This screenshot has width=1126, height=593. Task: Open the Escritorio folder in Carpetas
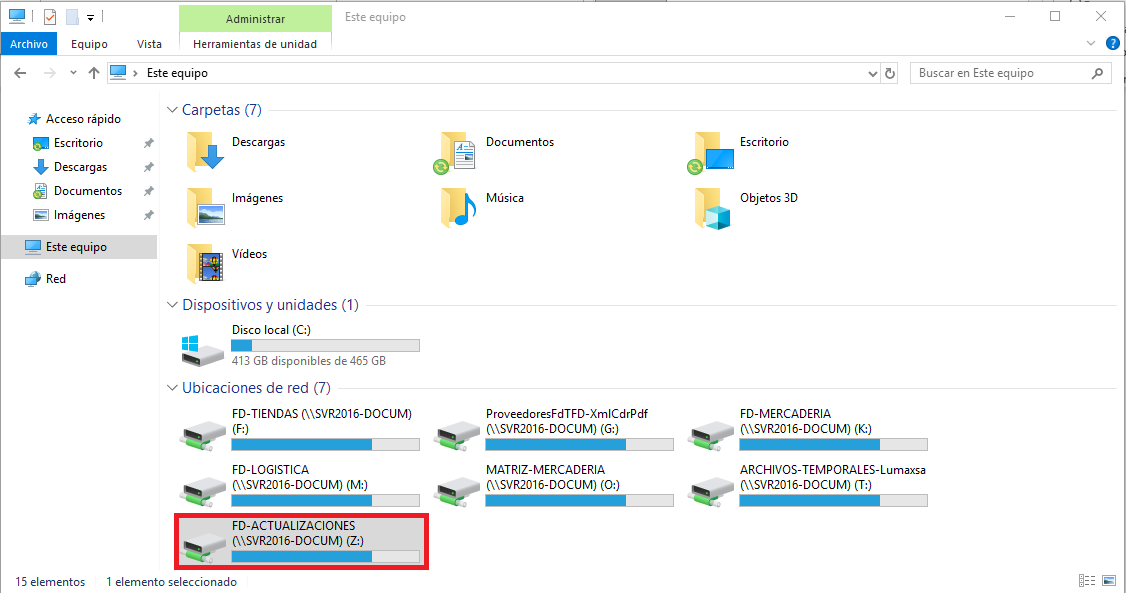point(710,153)
